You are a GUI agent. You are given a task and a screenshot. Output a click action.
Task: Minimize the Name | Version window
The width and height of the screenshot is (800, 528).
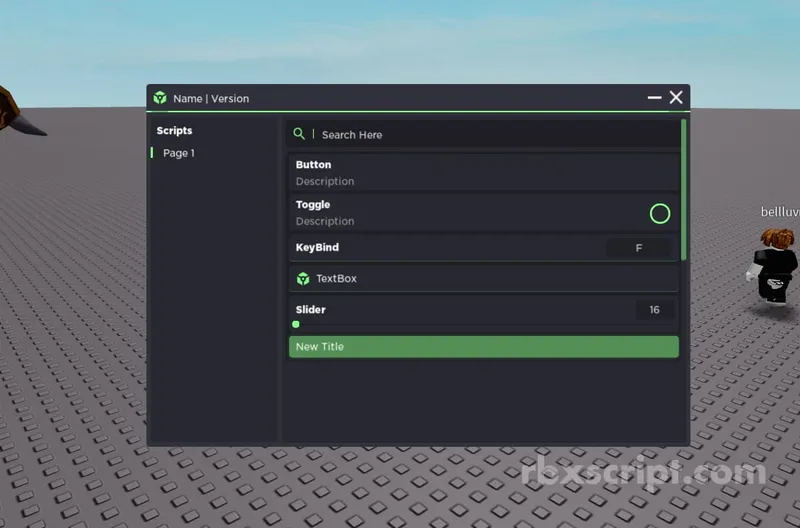pyautogui.click(x=655, y=97)
